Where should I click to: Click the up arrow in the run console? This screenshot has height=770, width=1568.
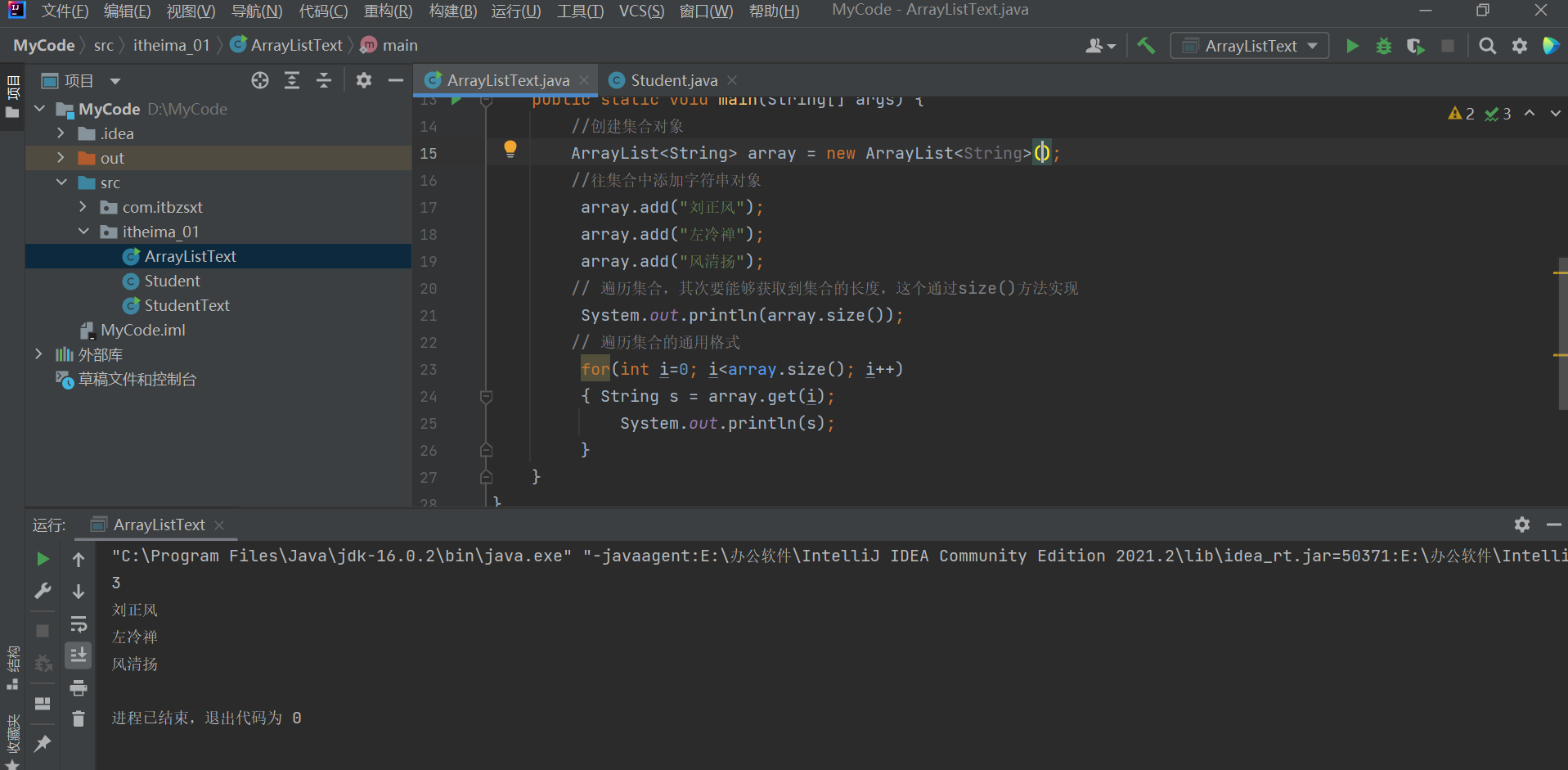pyautogui.click(x=79, y=560)
